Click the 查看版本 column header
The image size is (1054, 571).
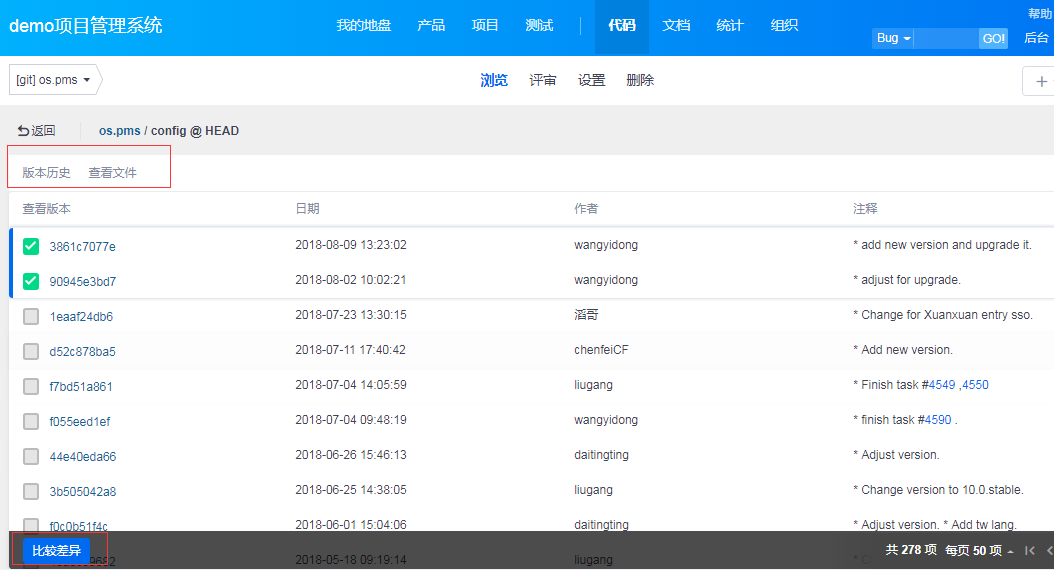46,208
